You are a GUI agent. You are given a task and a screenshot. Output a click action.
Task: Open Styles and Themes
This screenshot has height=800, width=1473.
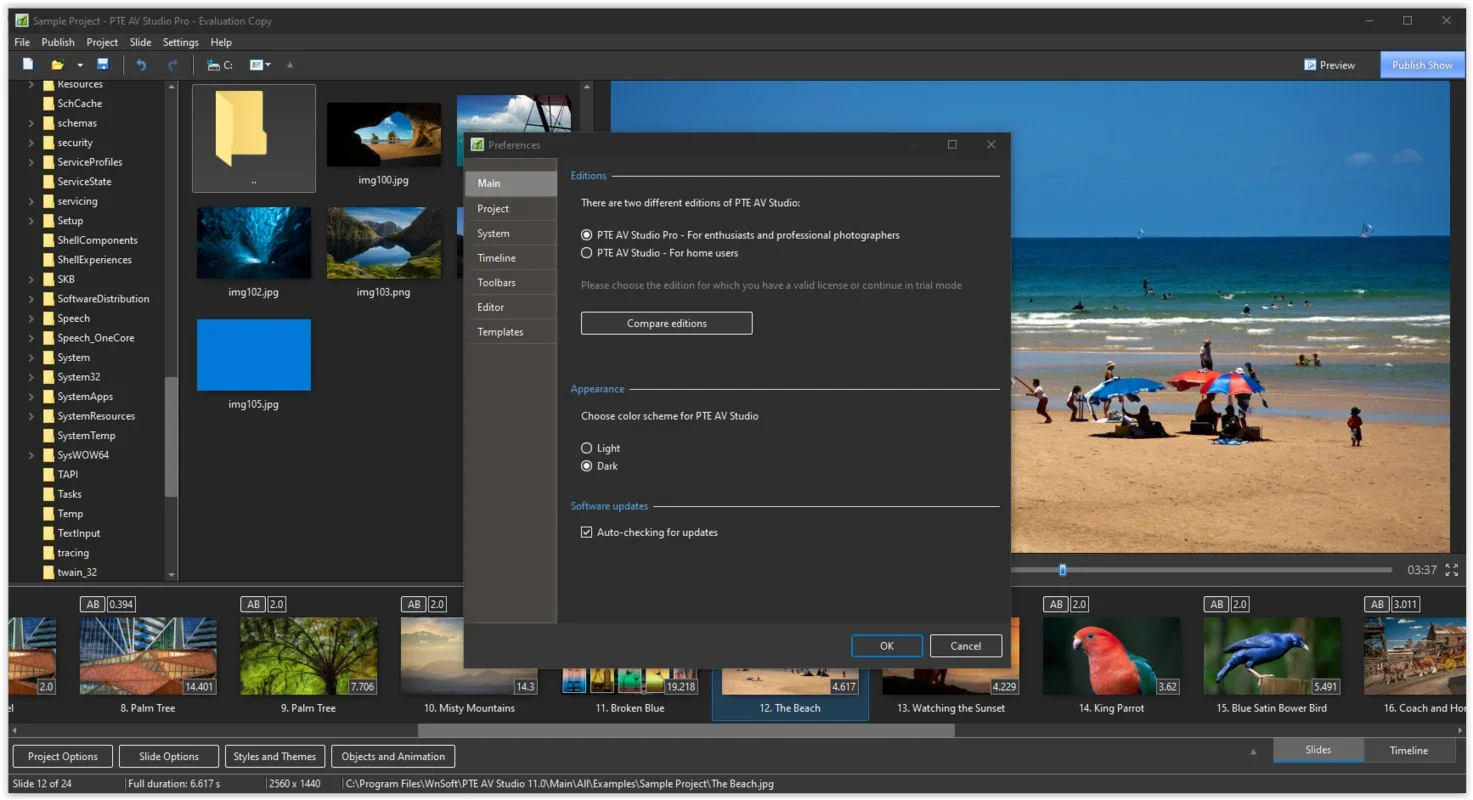[x=275, y=757]
